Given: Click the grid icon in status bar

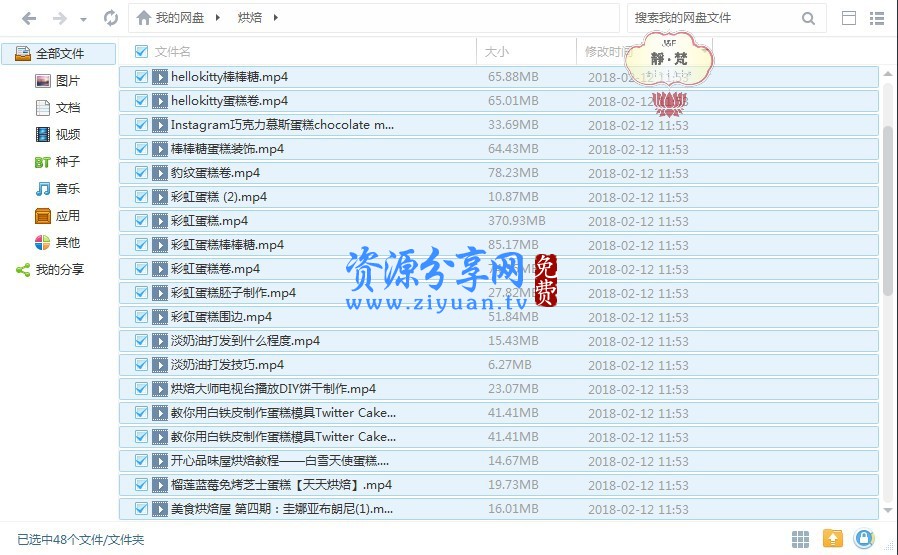Looking at the screenshot, I should [x=800, y=539].
